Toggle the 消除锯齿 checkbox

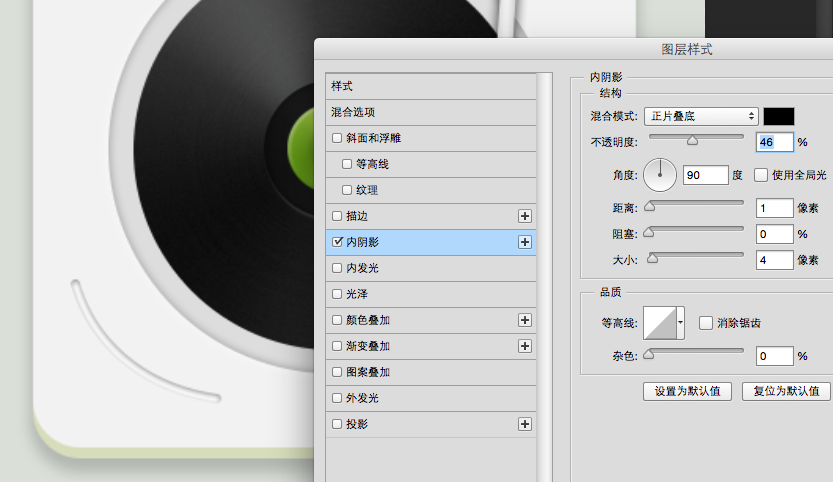pos(706,323)
